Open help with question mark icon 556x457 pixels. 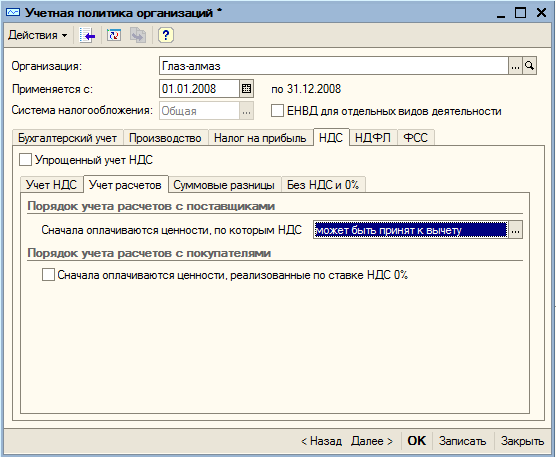[x=166, y=35]
